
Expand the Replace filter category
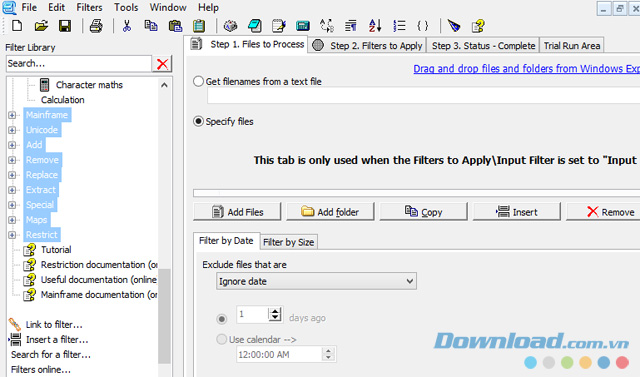12,175
